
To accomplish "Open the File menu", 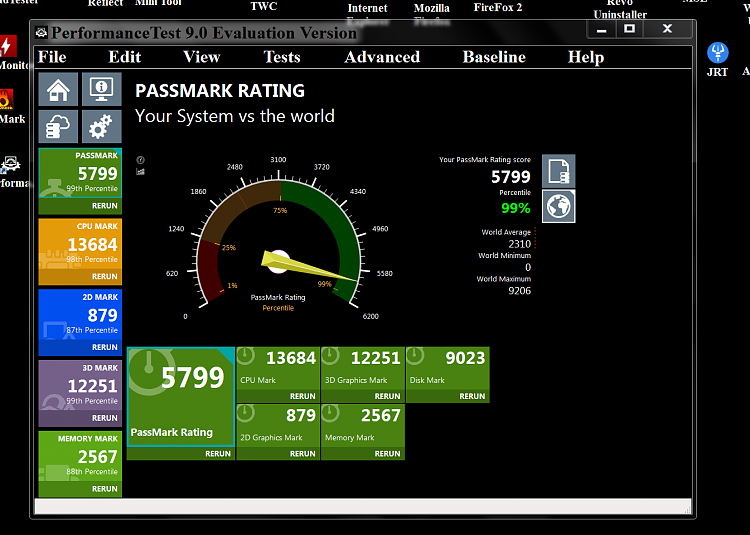I will pos(52,57).
